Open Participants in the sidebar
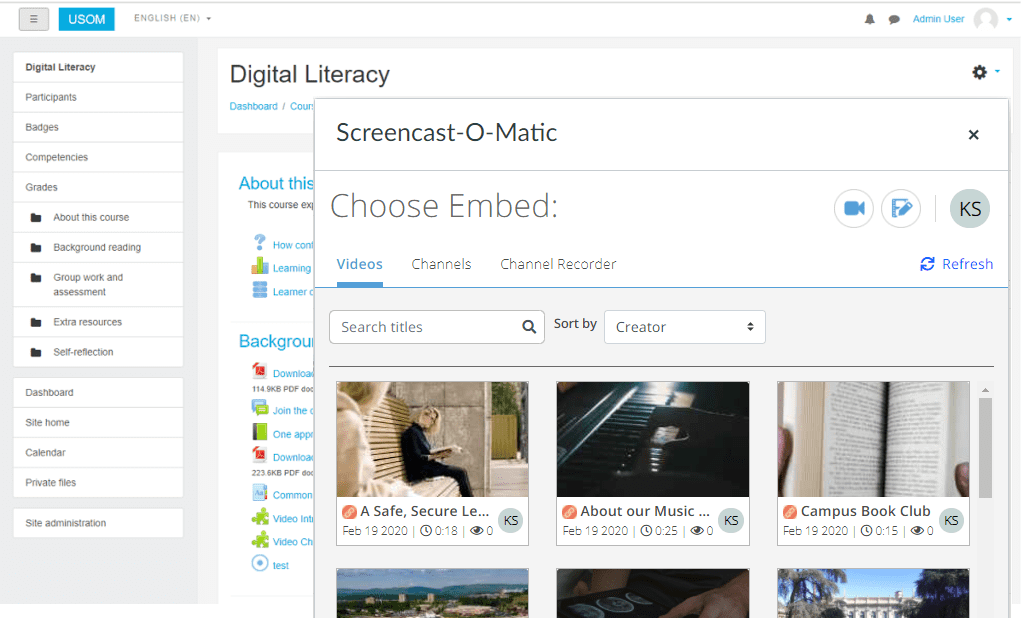Viewport: 1024px width, 618px height. (x=98, y=97)
